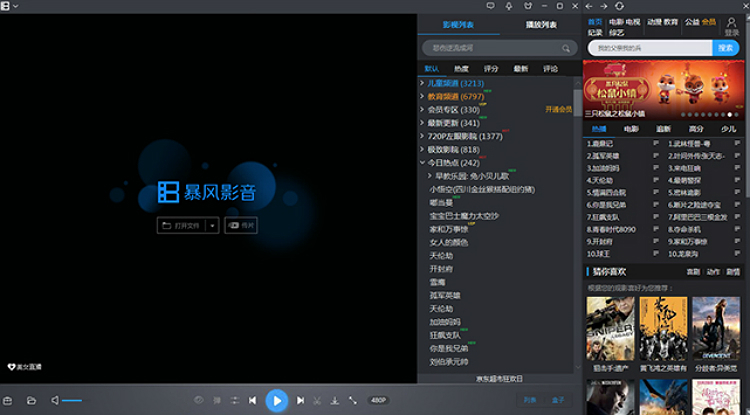Collapse the 今日热点 (242) category

point(423,162)
